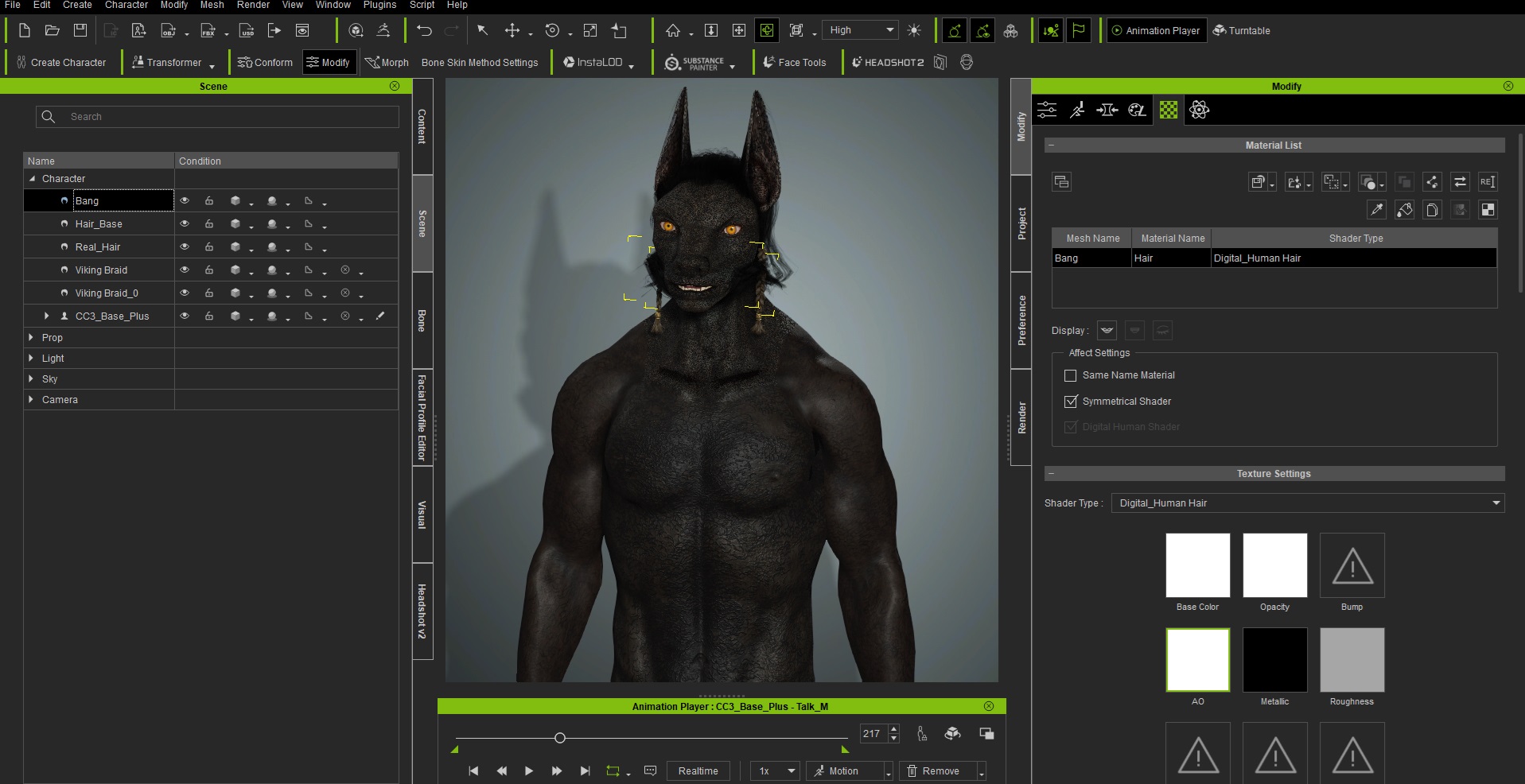Enable Same Name Material checkbox

pos(1071,375)
